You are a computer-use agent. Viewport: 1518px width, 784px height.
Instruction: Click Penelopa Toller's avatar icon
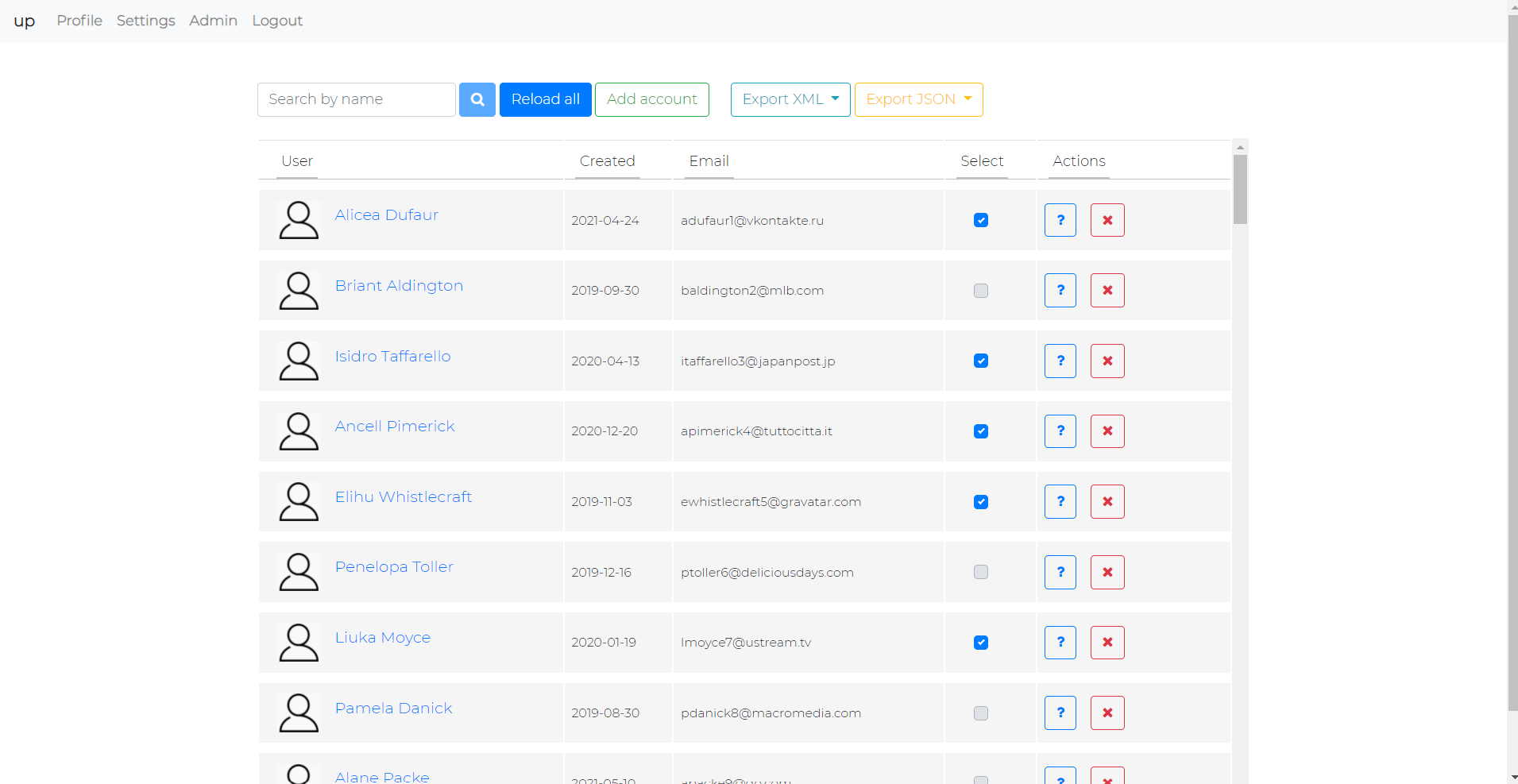[299, 572]
